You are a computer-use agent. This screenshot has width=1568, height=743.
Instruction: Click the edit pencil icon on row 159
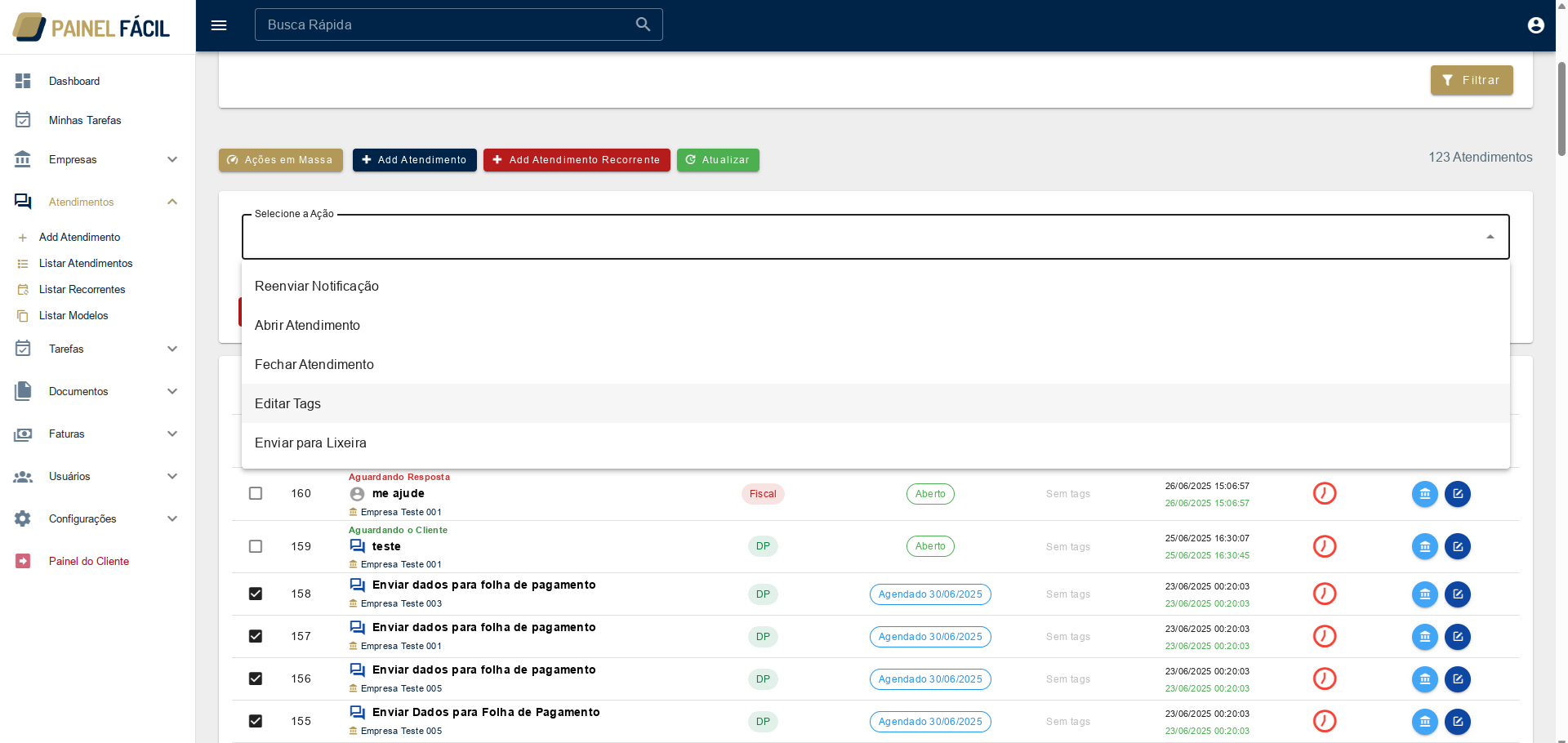tap(1458, 546)
